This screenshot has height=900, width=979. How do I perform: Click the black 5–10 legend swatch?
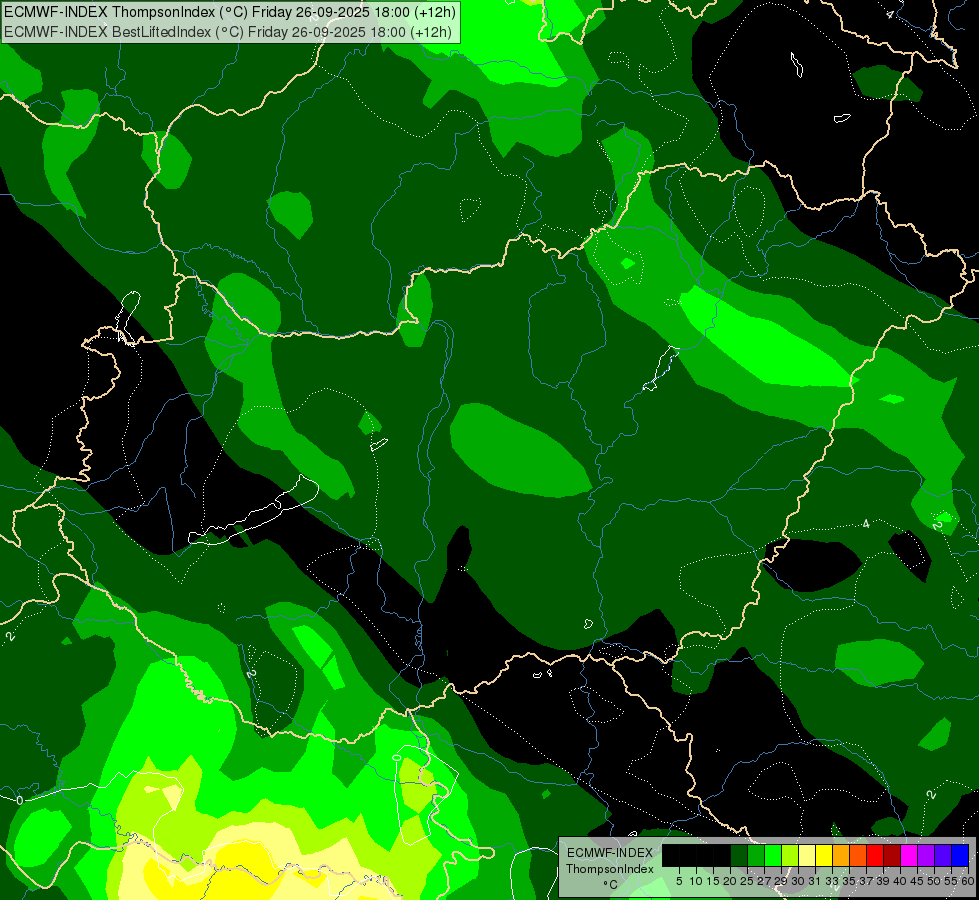688,855
